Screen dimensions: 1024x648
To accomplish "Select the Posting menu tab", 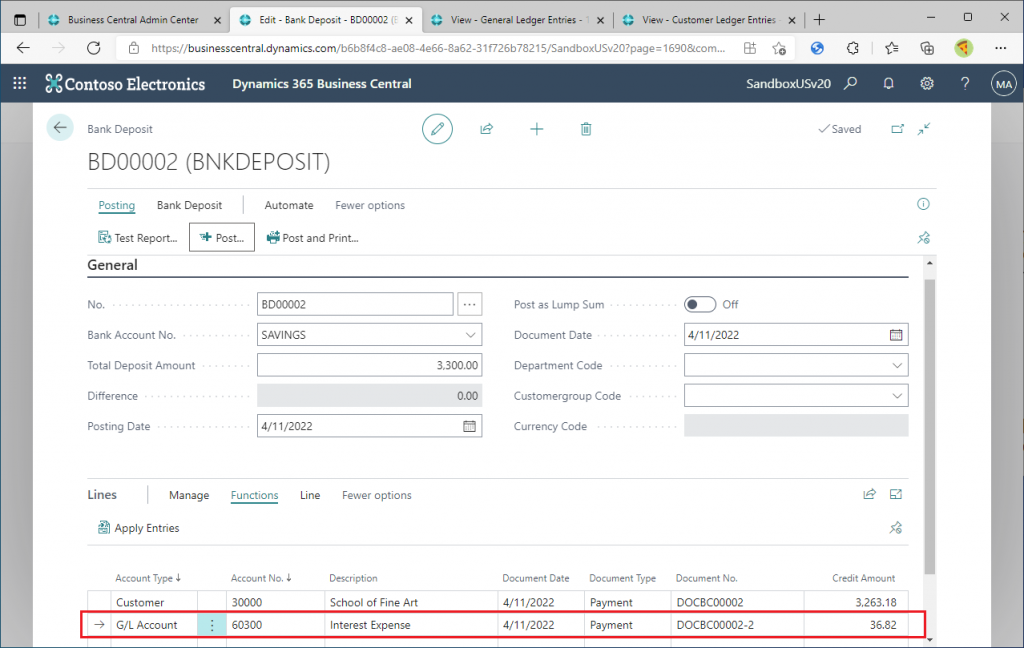I will pos(116,205).
